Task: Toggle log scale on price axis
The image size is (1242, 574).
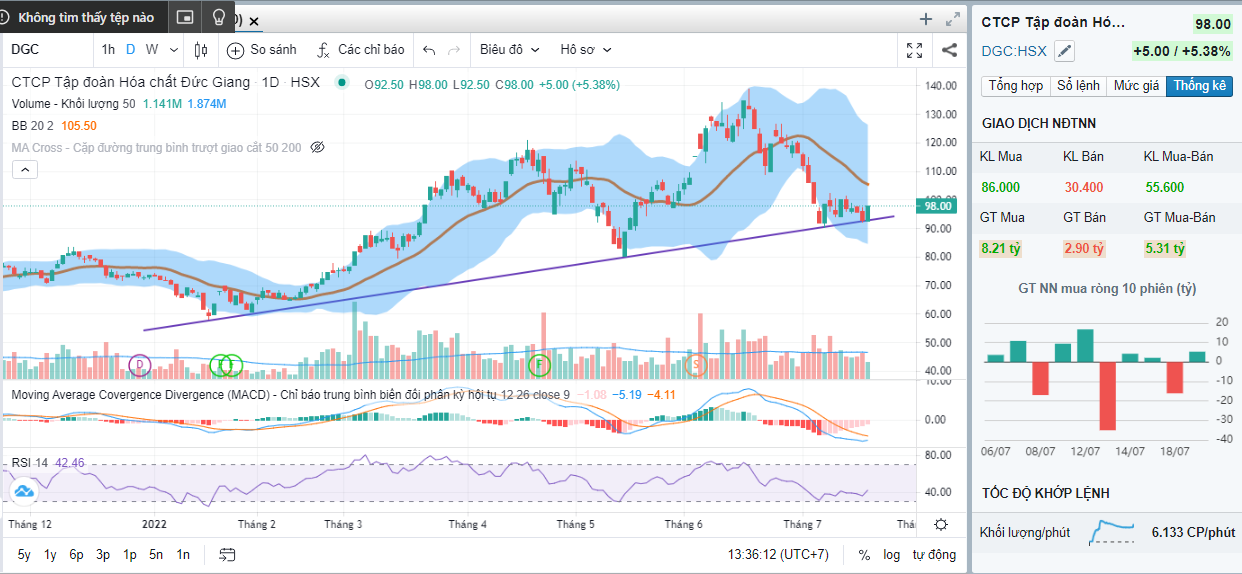Action: [891, 555]
